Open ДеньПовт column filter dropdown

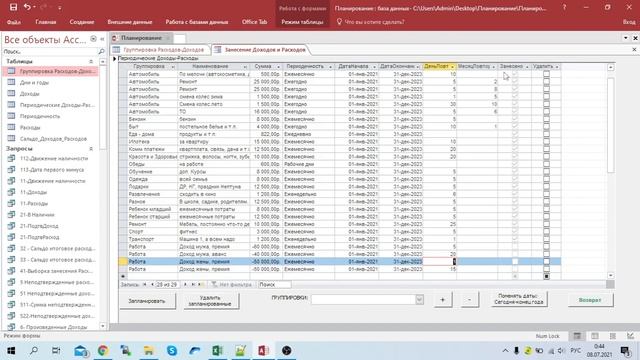(x=452, y=67)
